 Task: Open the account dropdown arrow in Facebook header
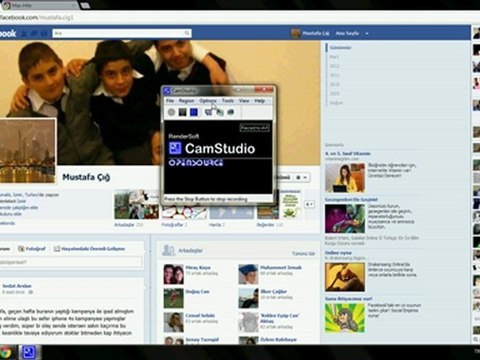[x=367, y=33]
